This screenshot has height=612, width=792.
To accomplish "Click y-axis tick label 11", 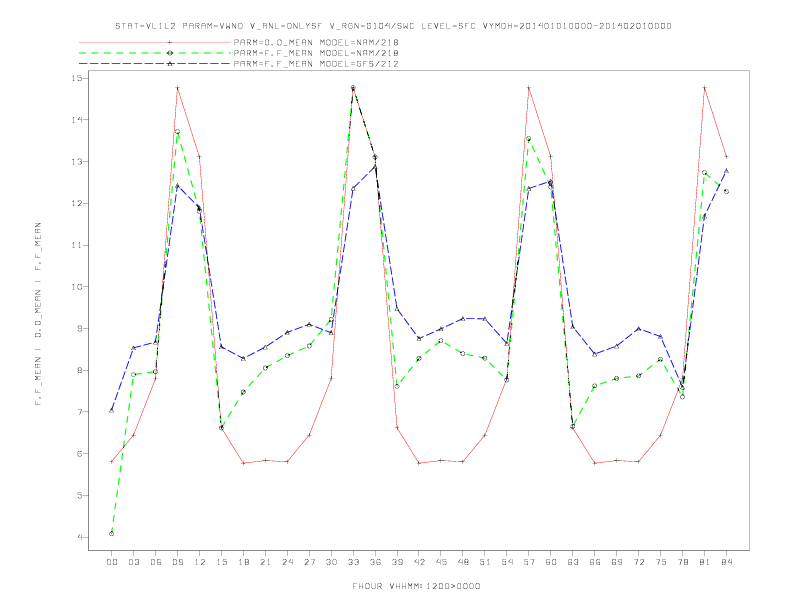I will (x=76, y=245).
